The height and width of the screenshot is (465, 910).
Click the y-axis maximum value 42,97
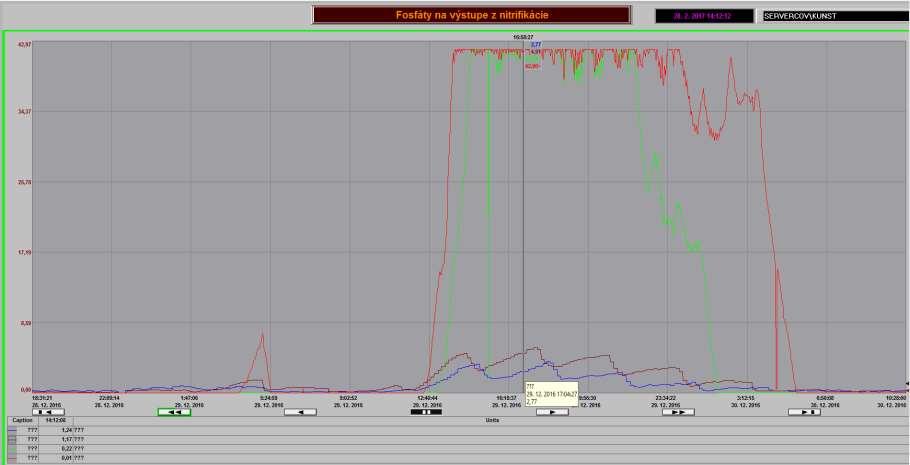pos(24,44)
